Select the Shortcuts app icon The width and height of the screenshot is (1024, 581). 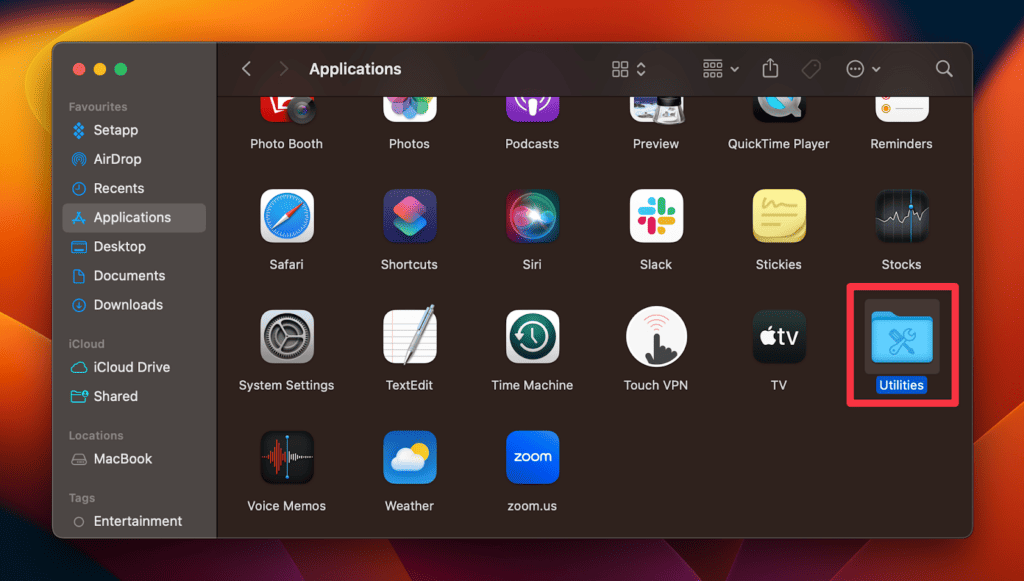tap(409, 216)
